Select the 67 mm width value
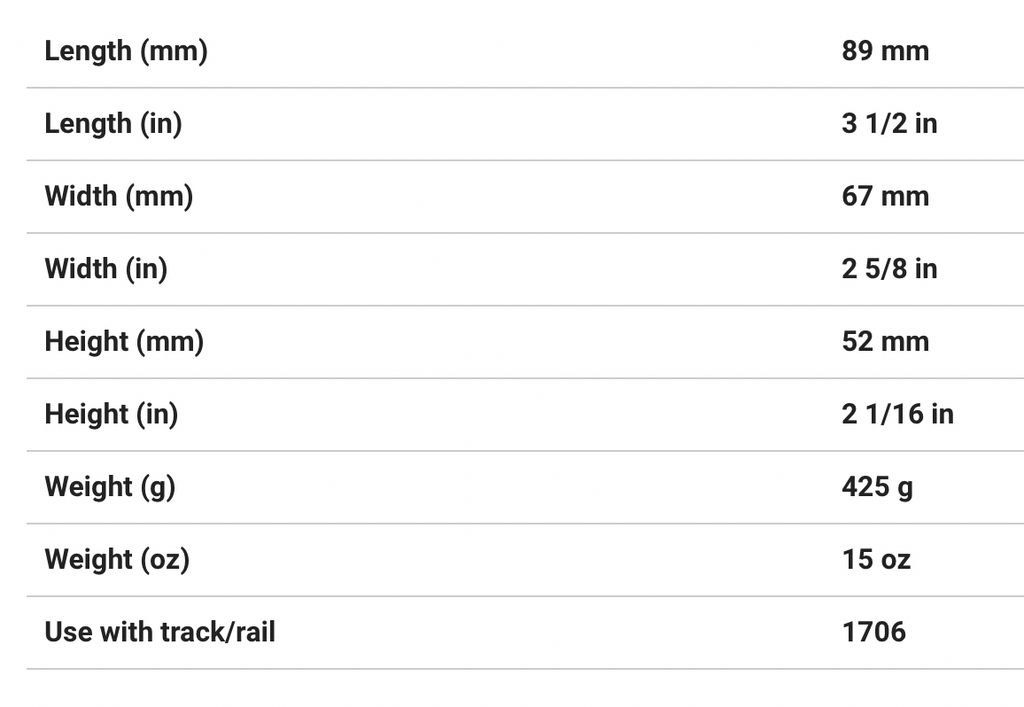This screenshot has height=707, width=1024. pos(885,196)
